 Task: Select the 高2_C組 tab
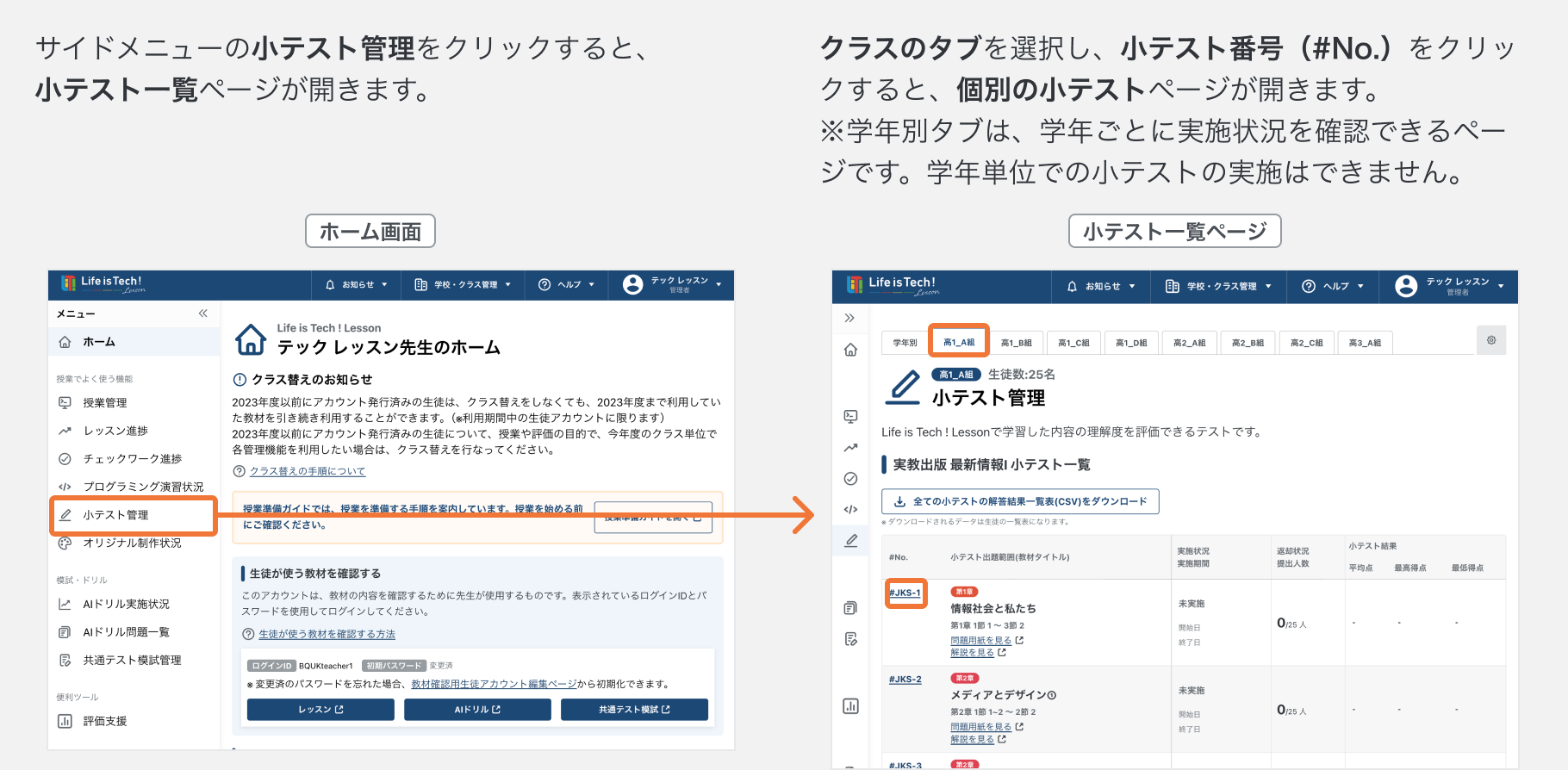pos(1306,343)
